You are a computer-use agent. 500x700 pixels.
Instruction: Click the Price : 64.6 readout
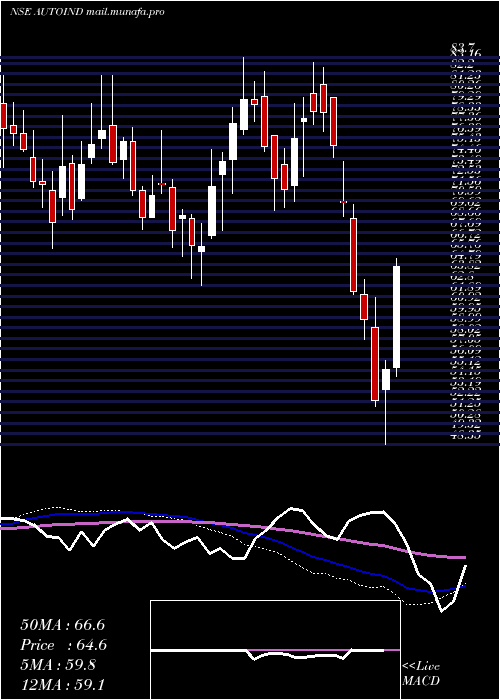coord(63,645)
